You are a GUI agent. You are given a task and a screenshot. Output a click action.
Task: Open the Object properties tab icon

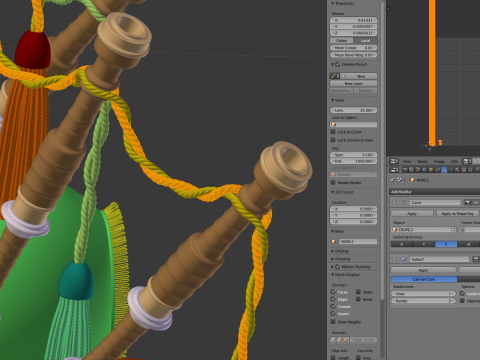pyautogui.click(x=431, y=170)
